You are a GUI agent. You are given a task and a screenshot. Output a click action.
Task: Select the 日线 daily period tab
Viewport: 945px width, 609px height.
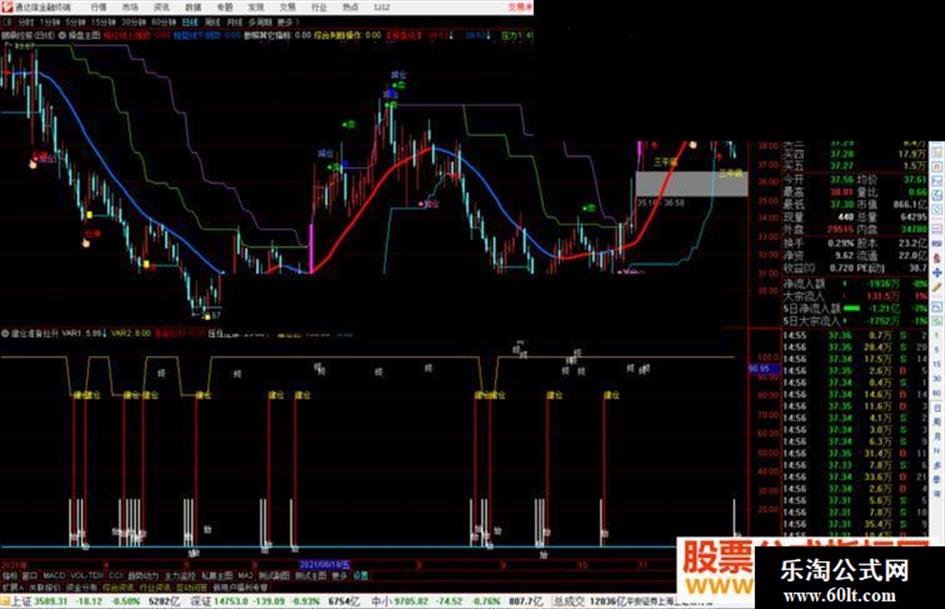pyautogui.click(x=190, y=22)
